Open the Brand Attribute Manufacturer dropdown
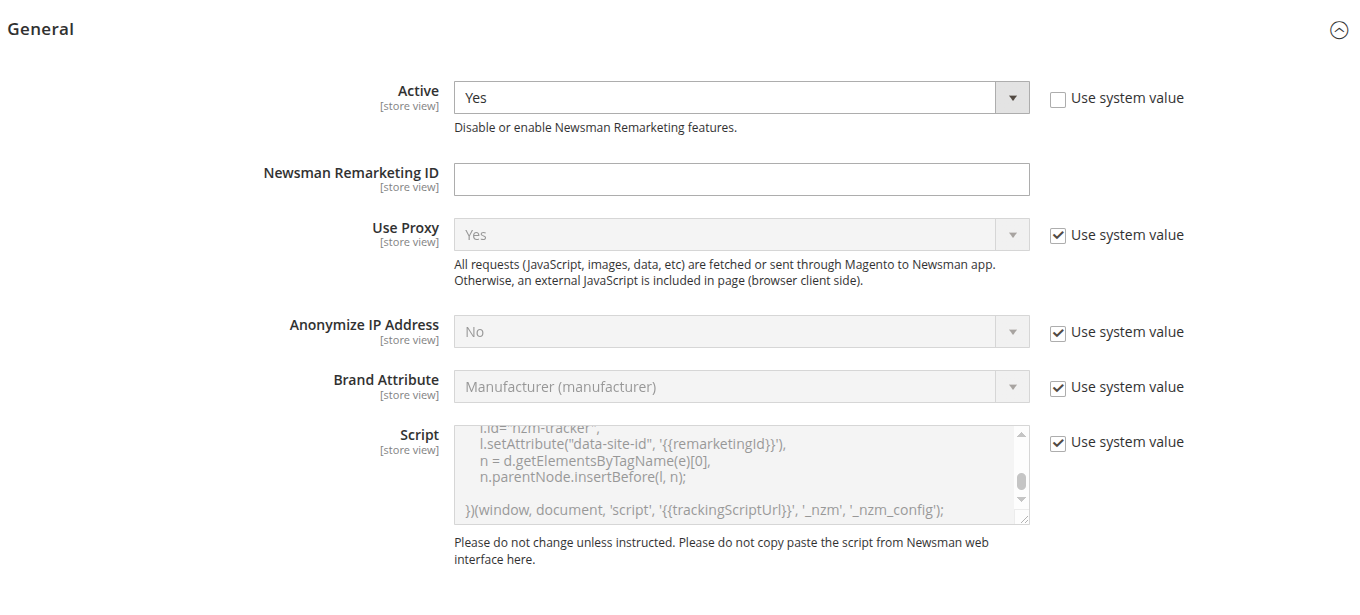Image resolution: width=1360 pixels, height=615 pixels. [x=741, y=387]
